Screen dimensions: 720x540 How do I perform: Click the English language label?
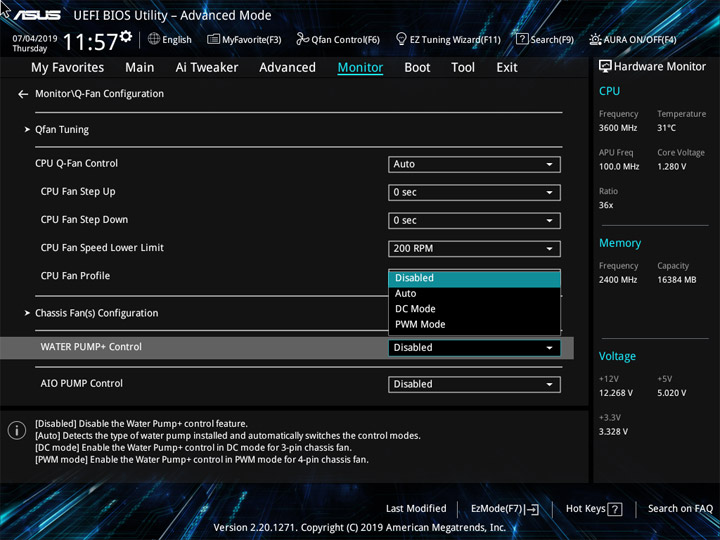pos(177,40)
